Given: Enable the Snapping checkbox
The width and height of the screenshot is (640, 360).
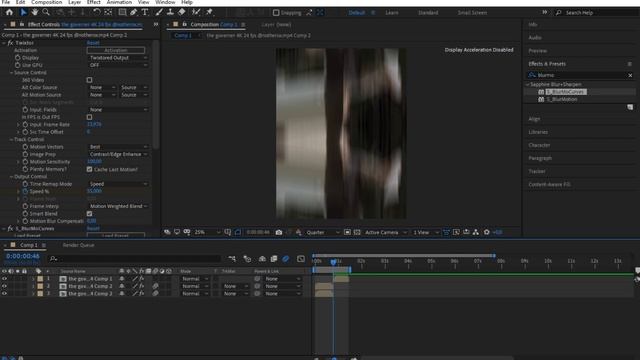Looking at the screenshot, I should (276, 13).
